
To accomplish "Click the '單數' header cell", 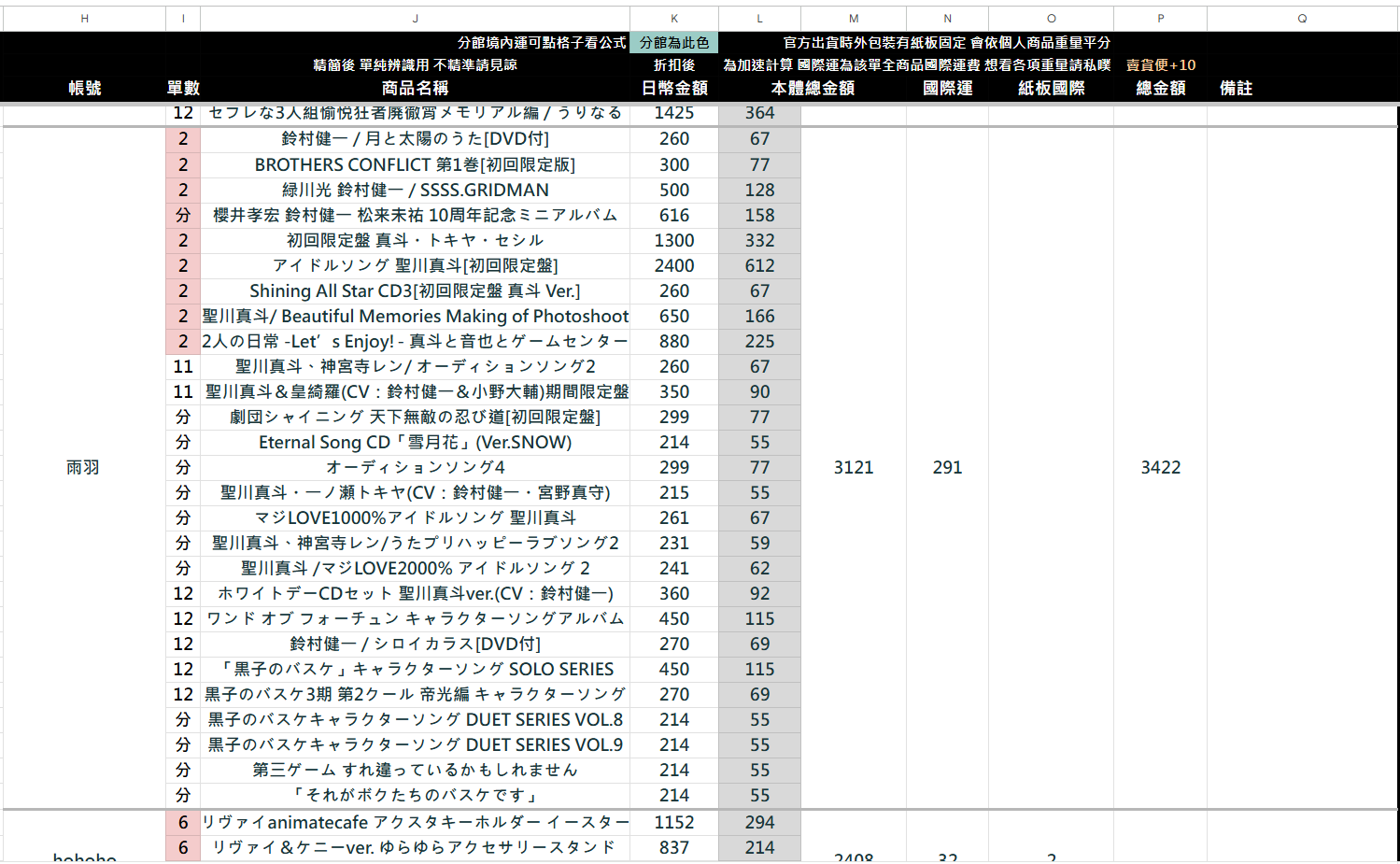I will tap(183, 88).
